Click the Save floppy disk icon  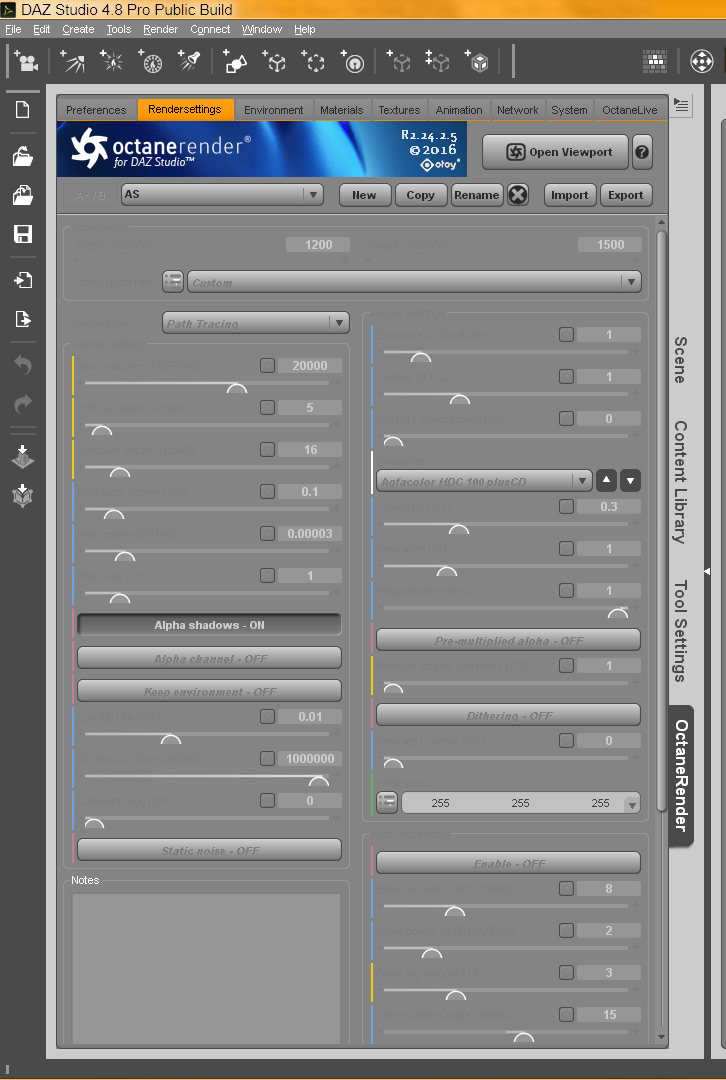(23, 234)
